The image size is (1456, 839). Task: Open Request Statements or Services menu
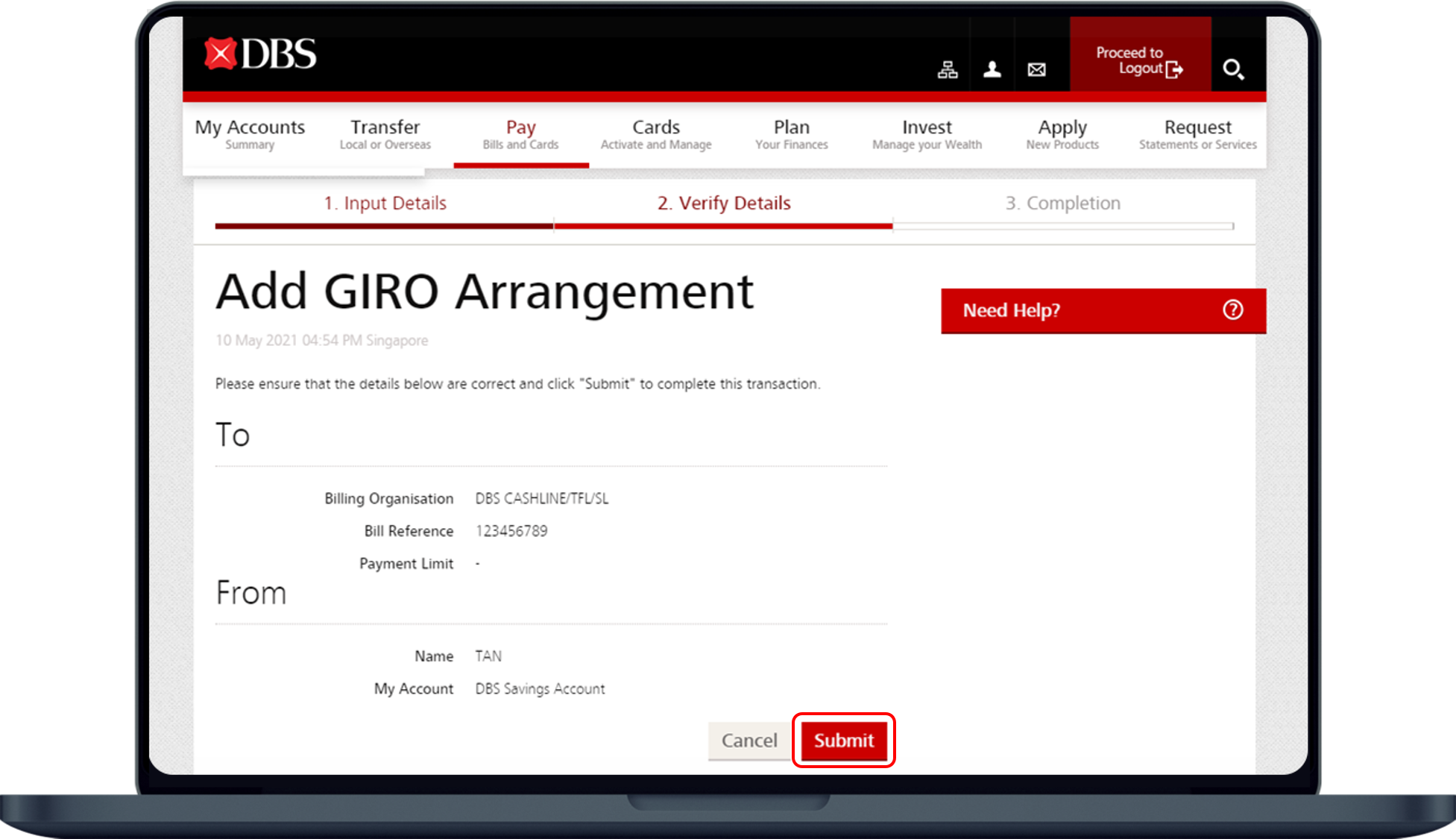coord(1197,134)
